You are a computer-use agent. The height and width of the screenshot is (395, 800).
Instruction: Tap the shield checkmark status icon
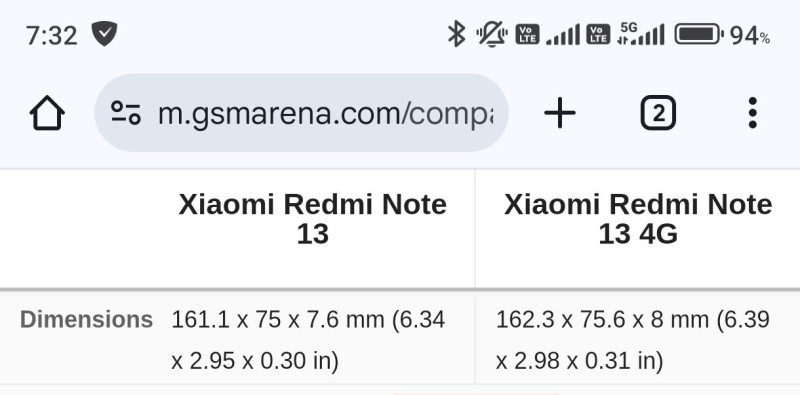tap(105, 34)
